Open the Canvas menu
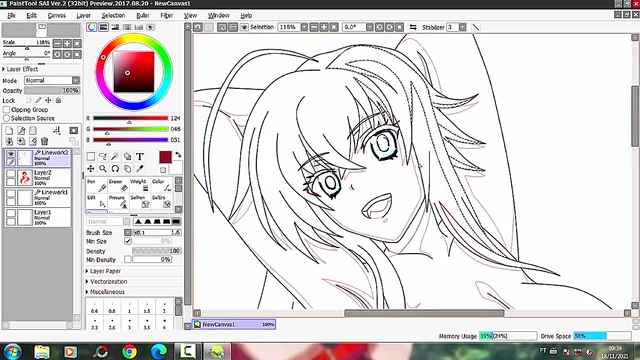640x360 pixels. point(57,16)
